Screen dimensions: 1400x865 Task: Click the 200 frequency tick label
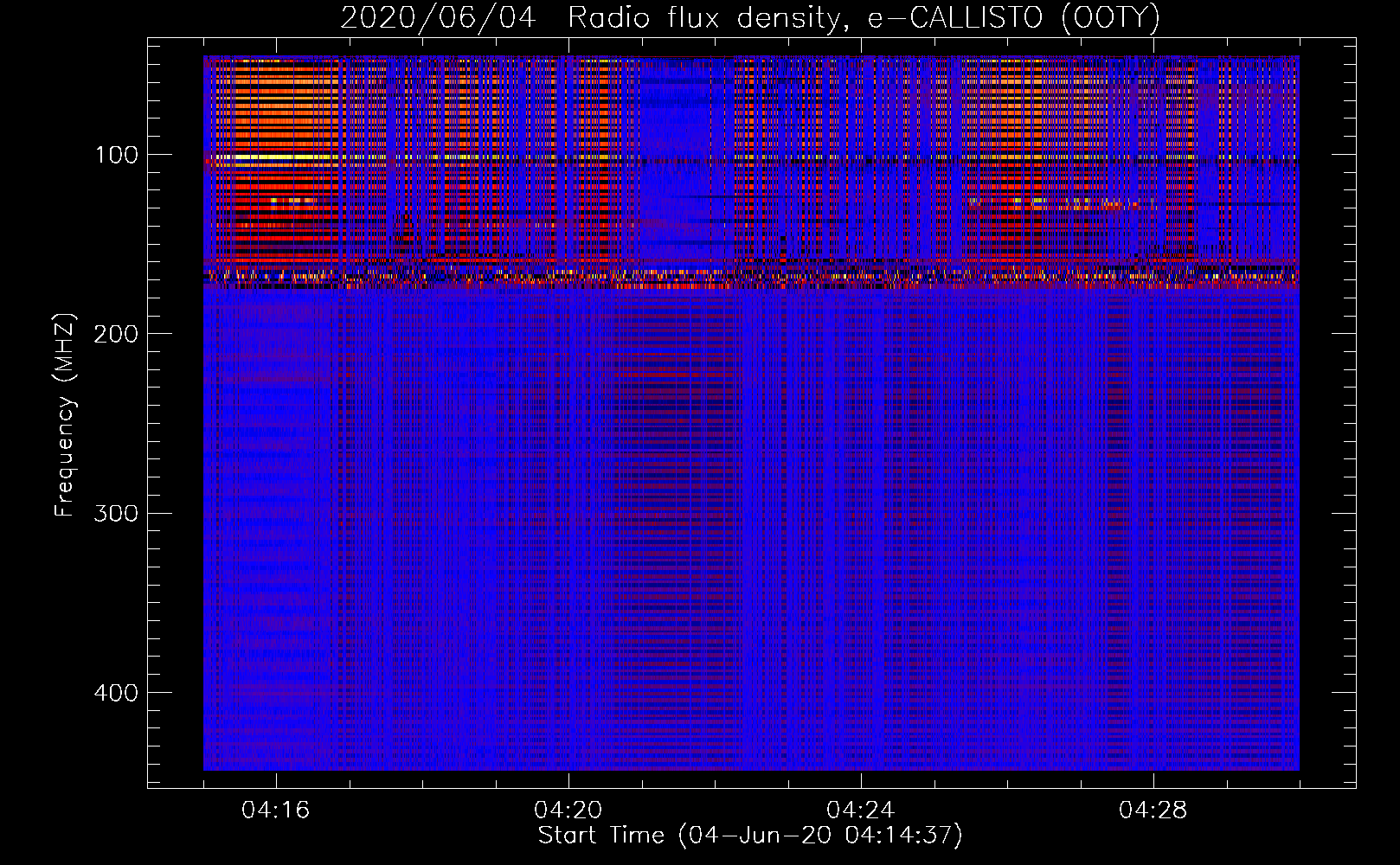tap(116, 334)
